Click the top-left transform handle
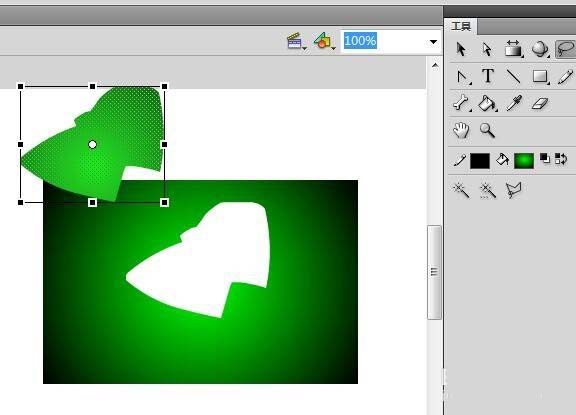This screenshot has width=576, height=415. (21, 87)
